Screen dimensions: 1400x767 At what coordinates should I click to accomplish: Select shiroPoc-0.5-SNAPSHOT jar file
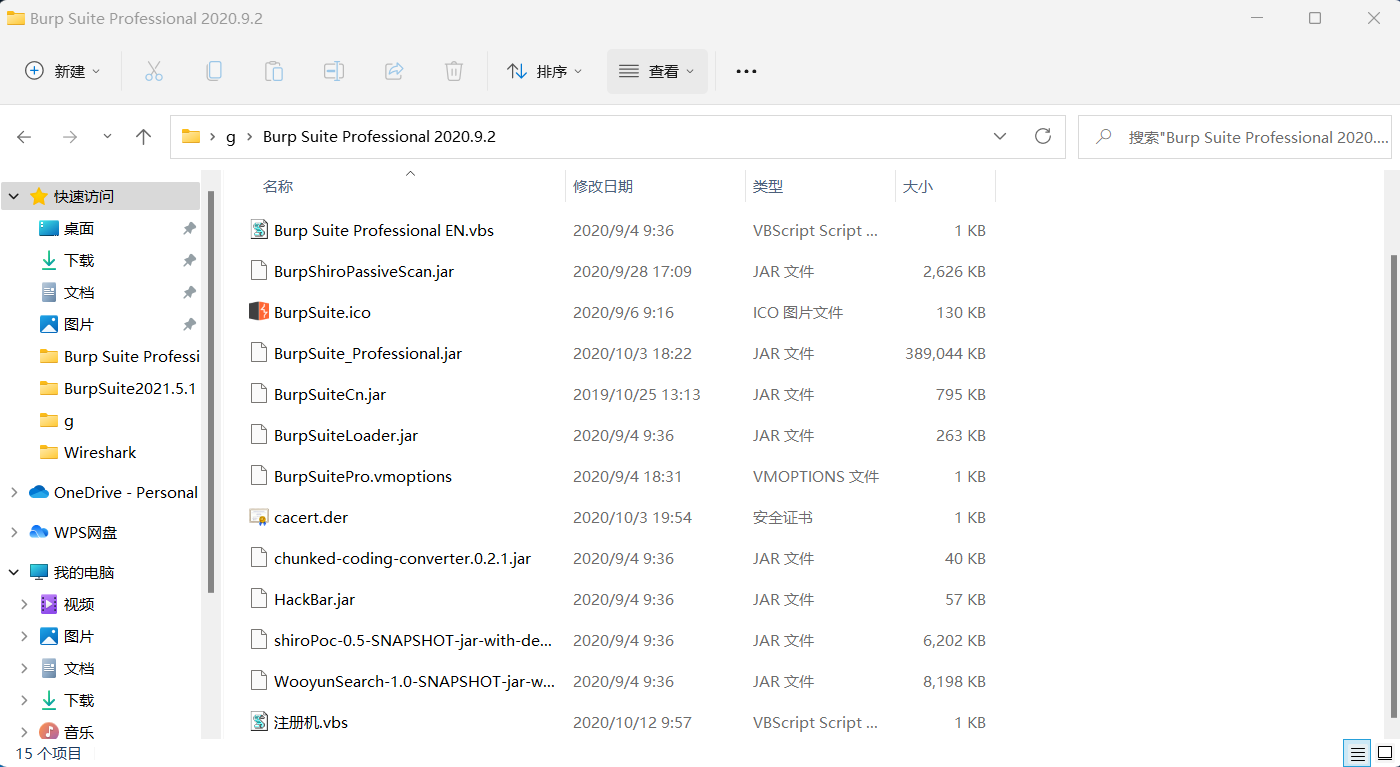pyautogui.click(x=413, y=640)
